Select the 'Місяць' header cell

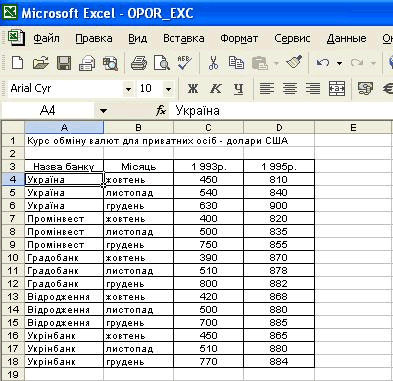139,166
